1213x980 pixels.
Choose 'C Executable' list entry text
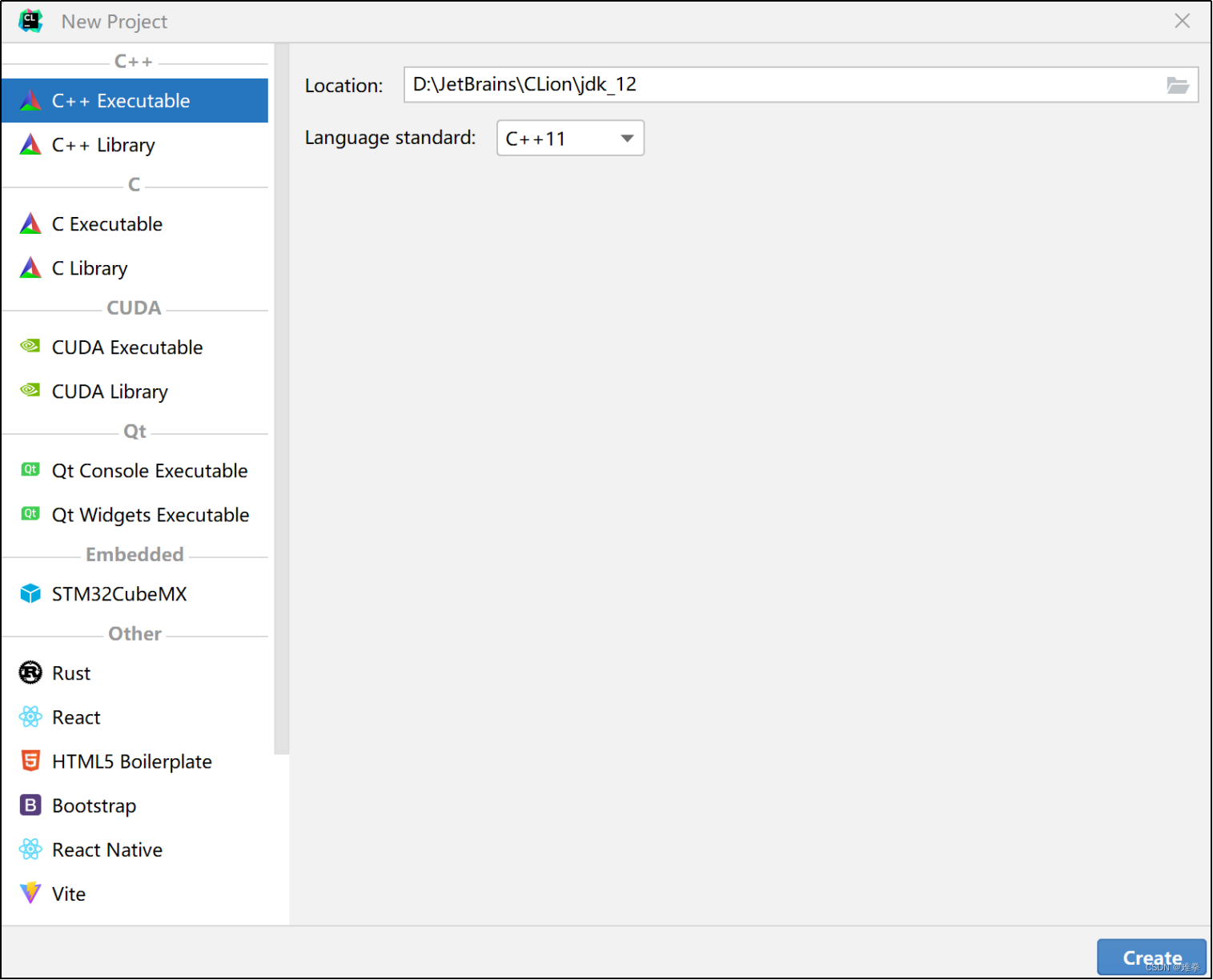point(107,224)
